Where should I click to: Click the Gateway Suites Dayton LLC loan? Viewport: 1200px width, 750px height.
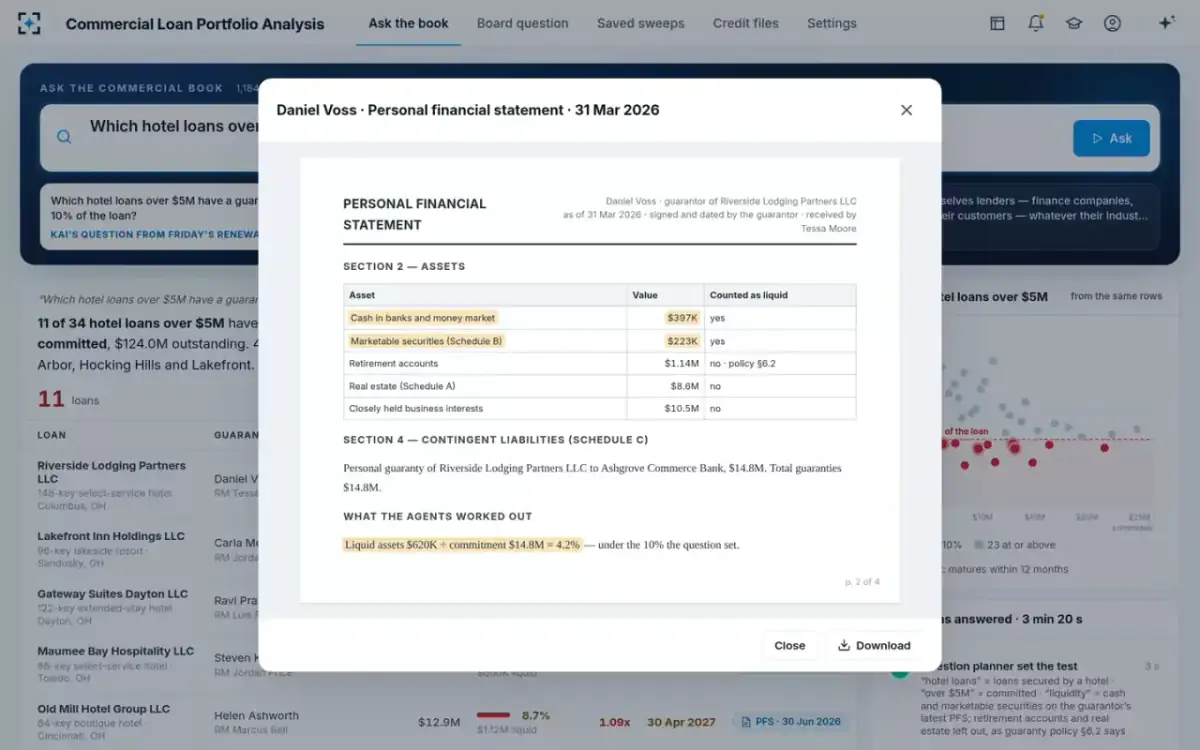pos(112,594)
